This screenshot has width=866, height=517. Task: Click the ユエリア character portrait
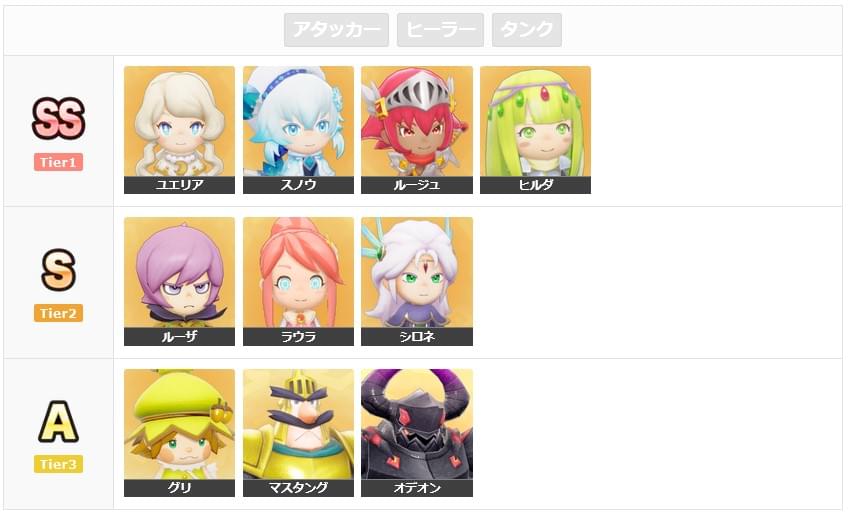(x=179, y=130)
